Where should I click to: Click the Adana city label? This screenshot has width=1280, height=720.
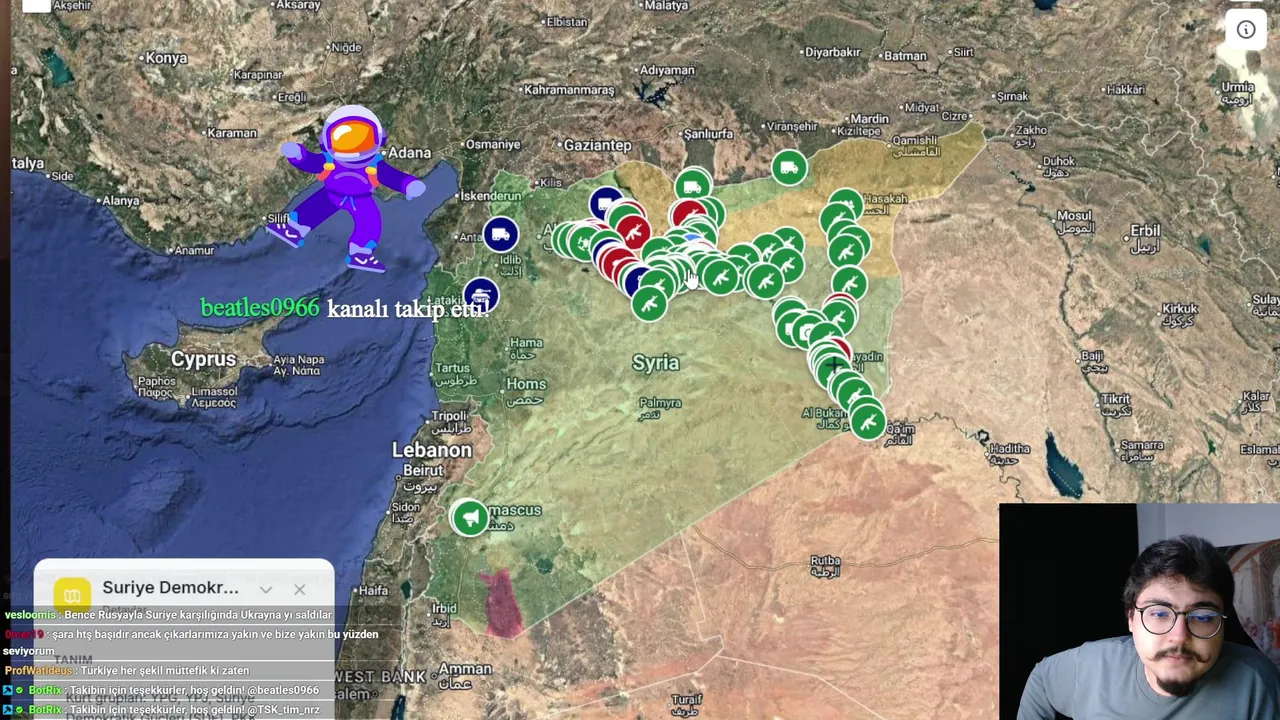pyautogui.click(x=409, y=153)
